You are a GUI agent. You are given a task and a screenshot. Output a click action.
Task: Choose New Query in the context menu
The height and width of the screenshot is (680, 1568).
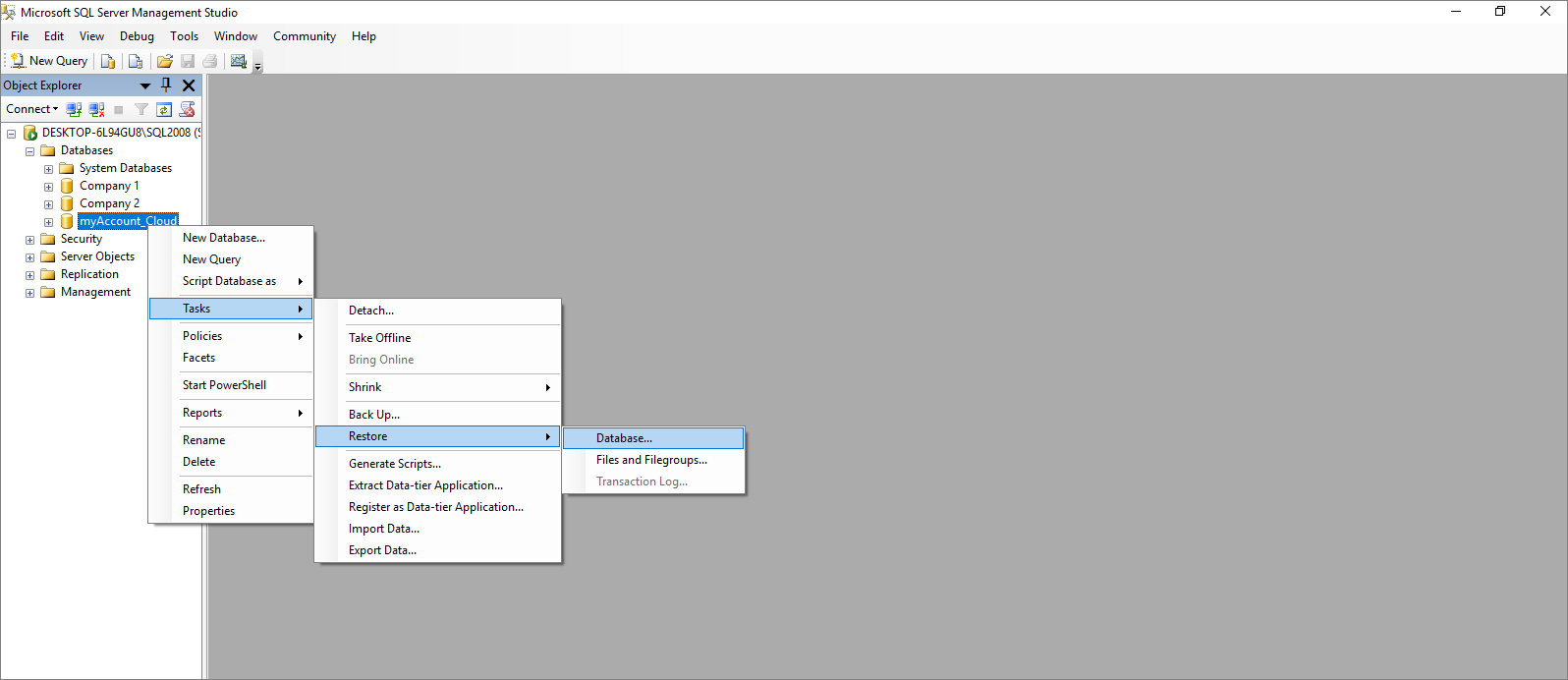pyautogui.click(x=231, y=259)
